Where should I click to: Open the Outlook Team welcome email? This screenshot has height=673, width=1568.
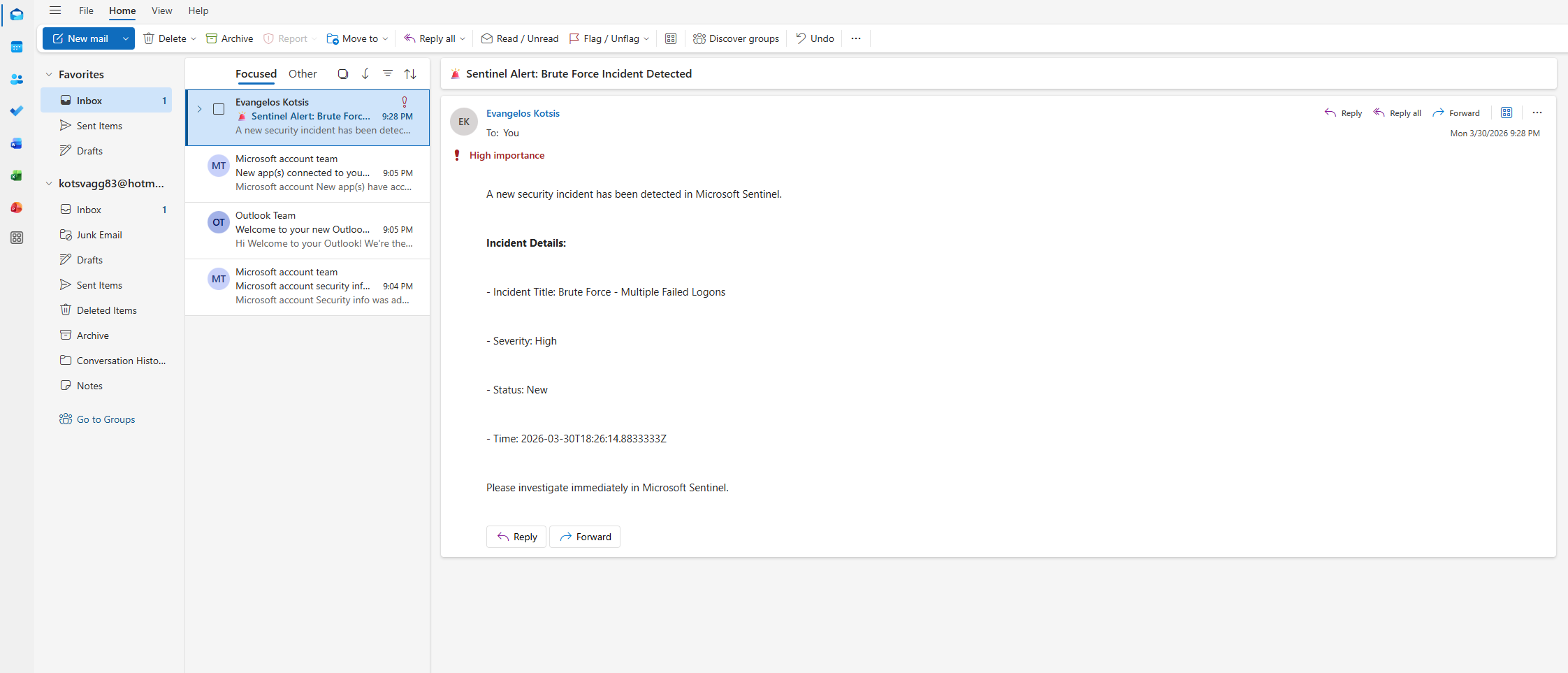click(307, 230)
